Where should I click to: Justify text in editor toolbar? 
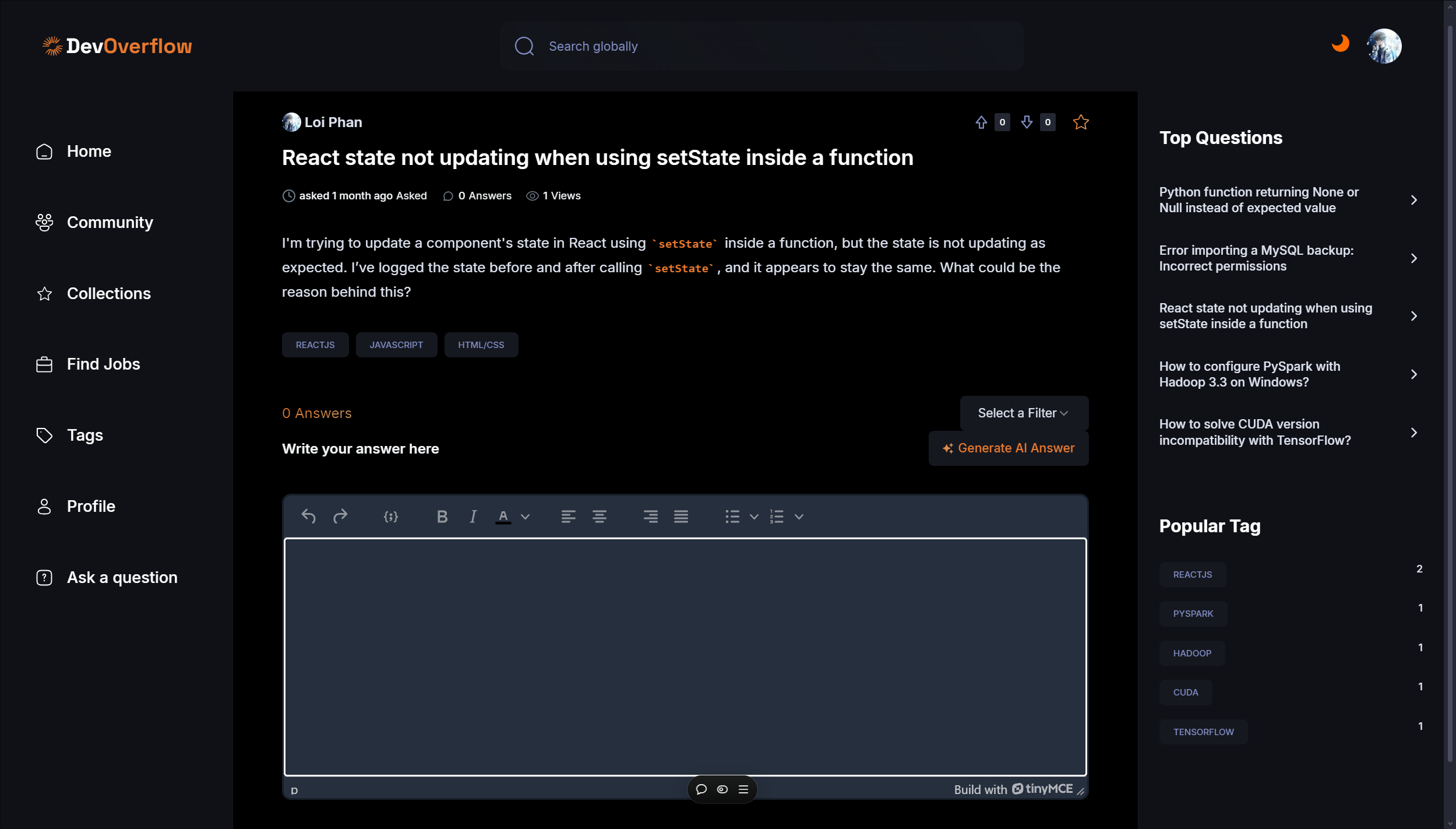point(681,517)
